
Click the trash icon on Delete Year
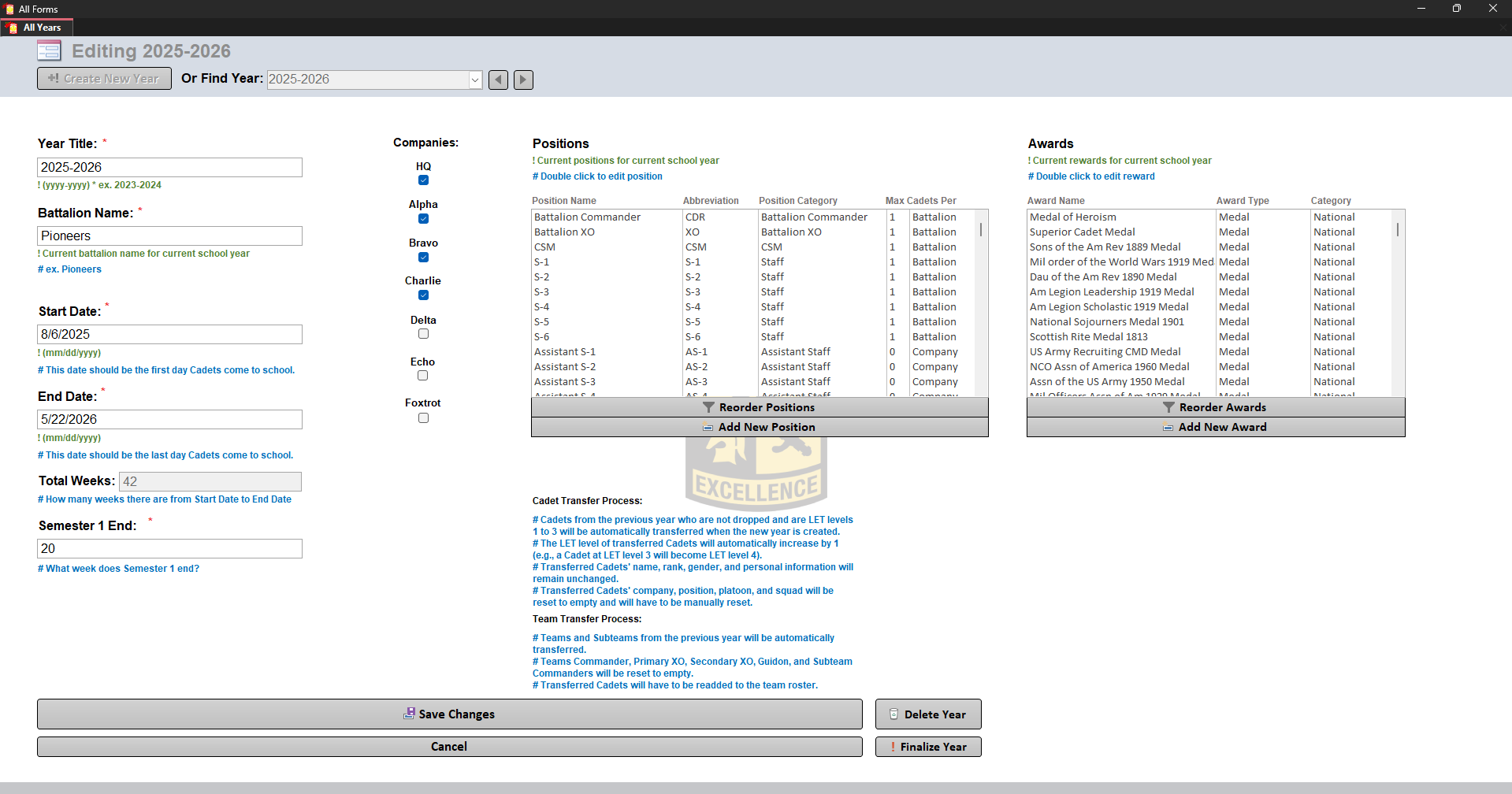(x=893, y=714)
